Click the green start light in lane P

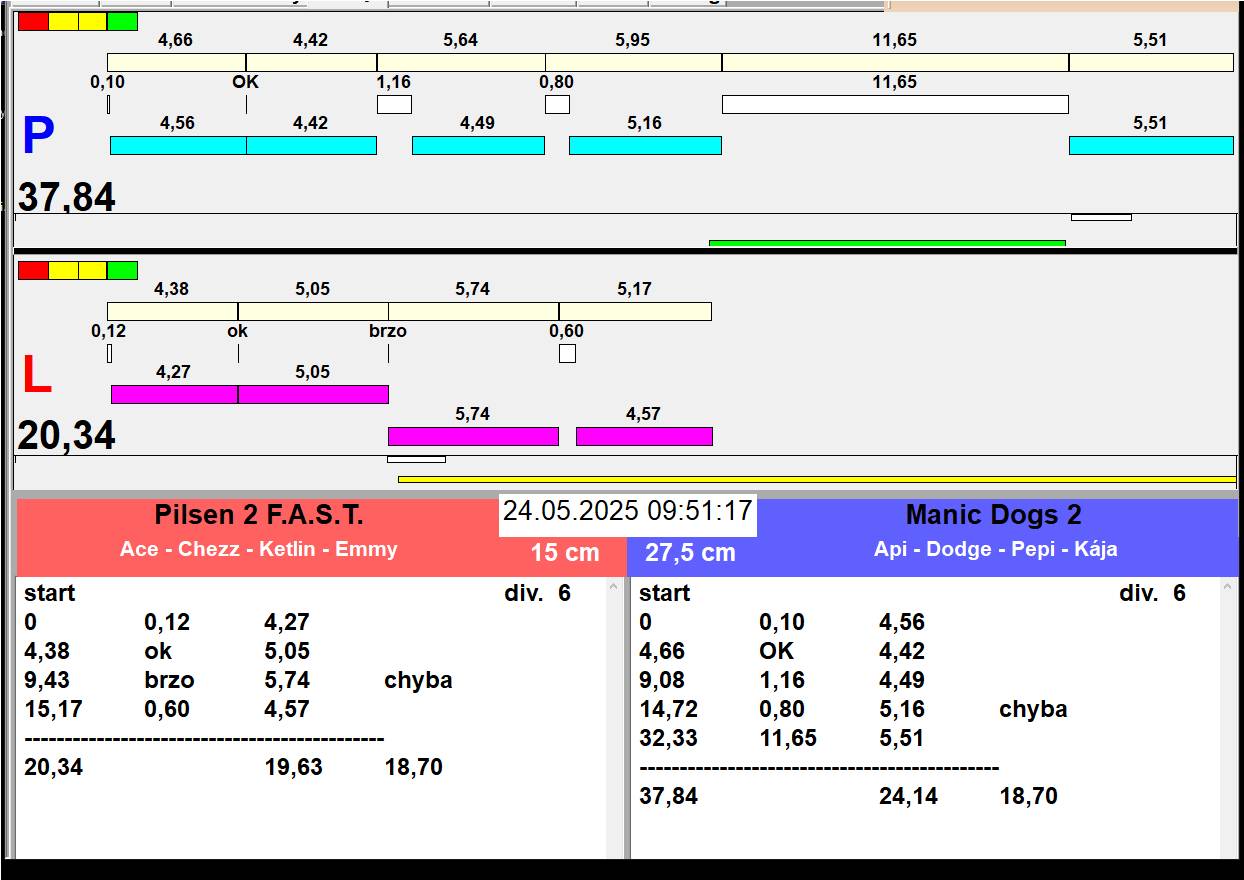coord(122,21)
